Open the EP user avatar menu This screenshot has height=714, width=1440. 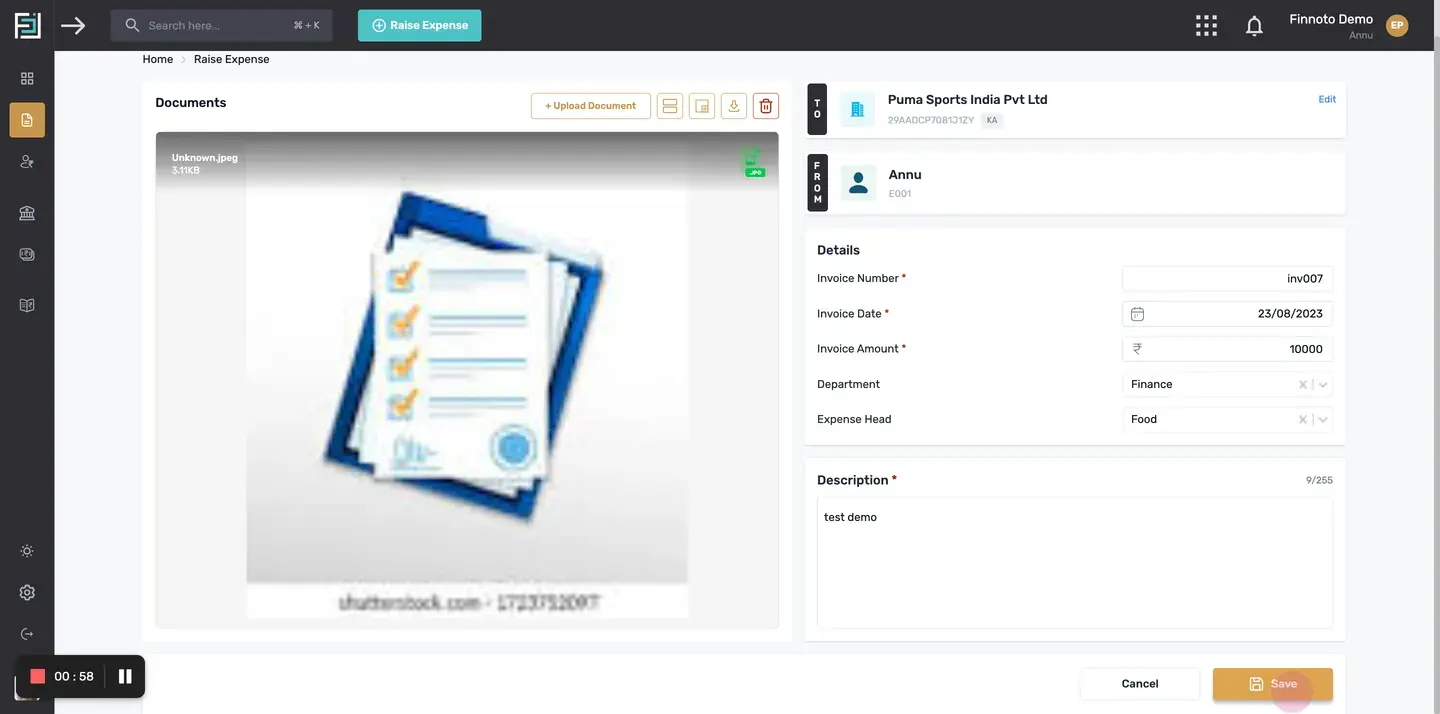[1397, 26]
